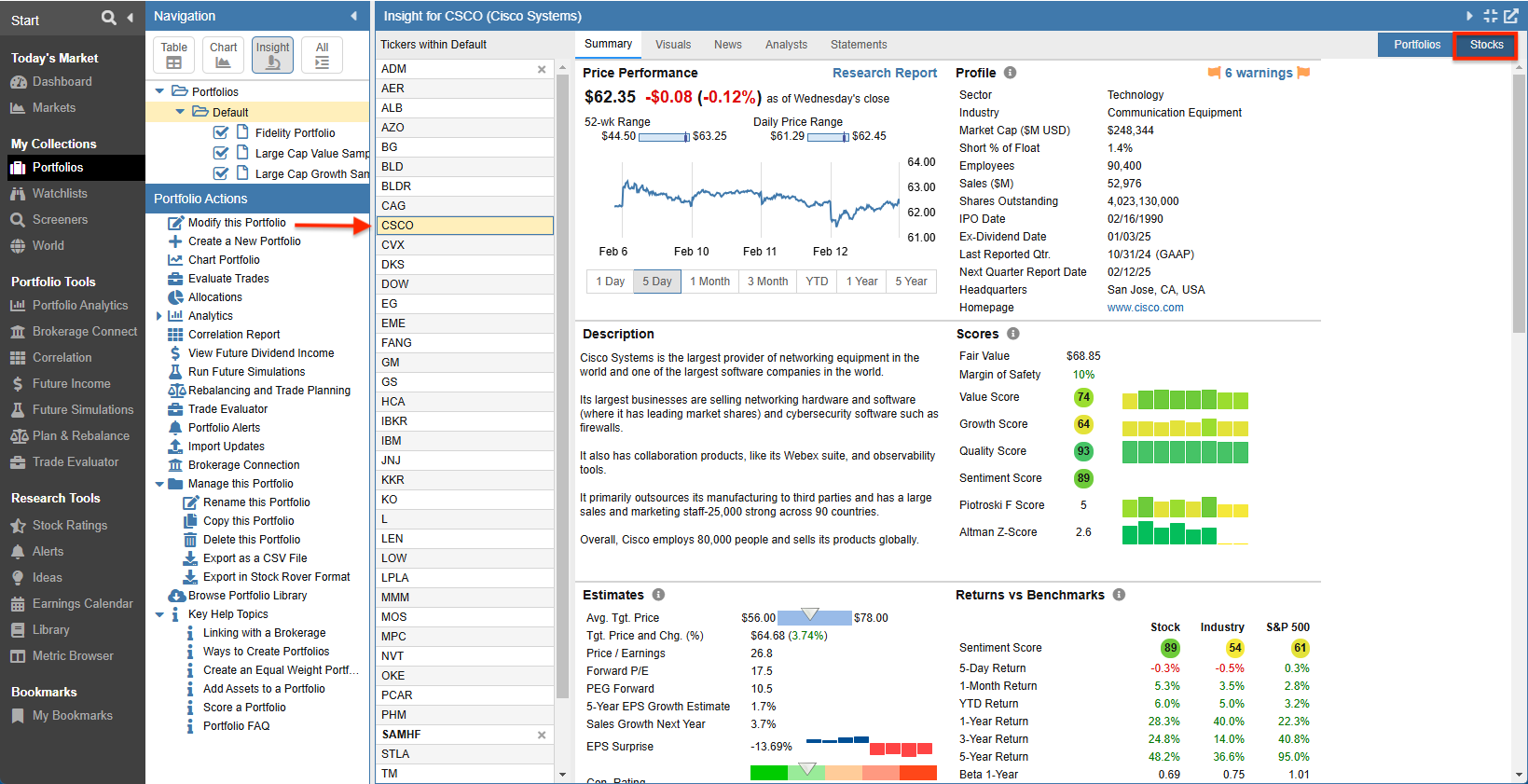Open Future Income sidebar tool
Screen dimensions: 1528x784
[x=71, y=384]
